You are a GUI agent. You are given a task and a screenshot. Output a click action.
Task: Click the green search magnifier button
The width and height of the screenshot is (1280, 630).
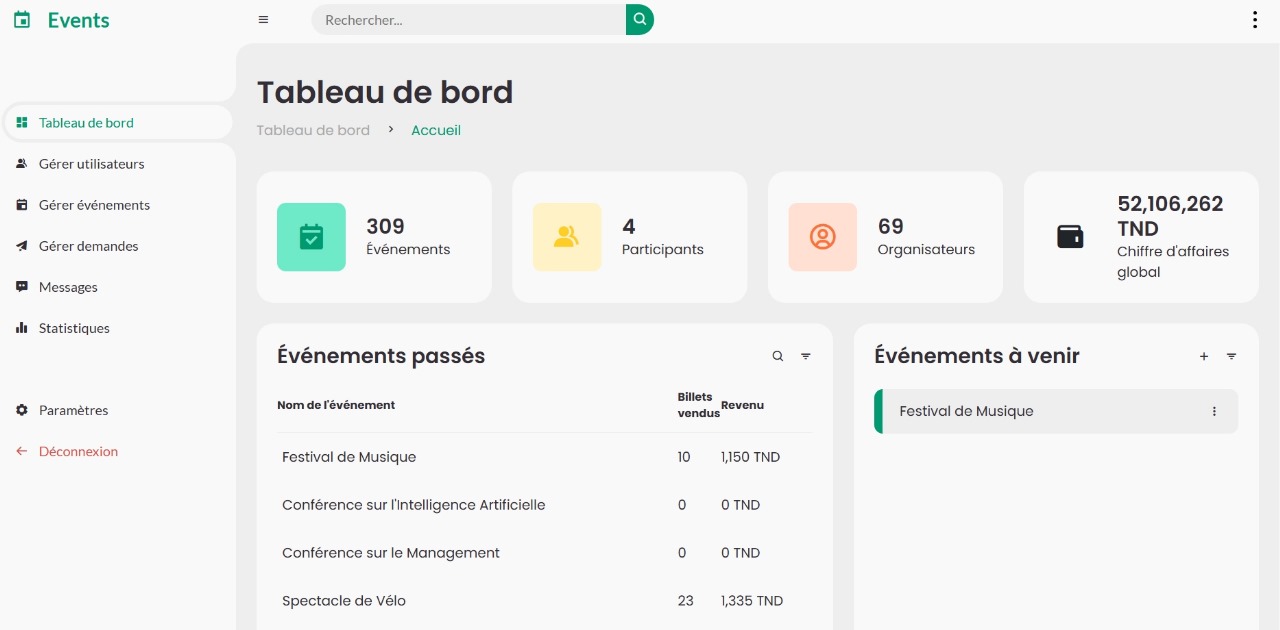click(x=640, y=19)
